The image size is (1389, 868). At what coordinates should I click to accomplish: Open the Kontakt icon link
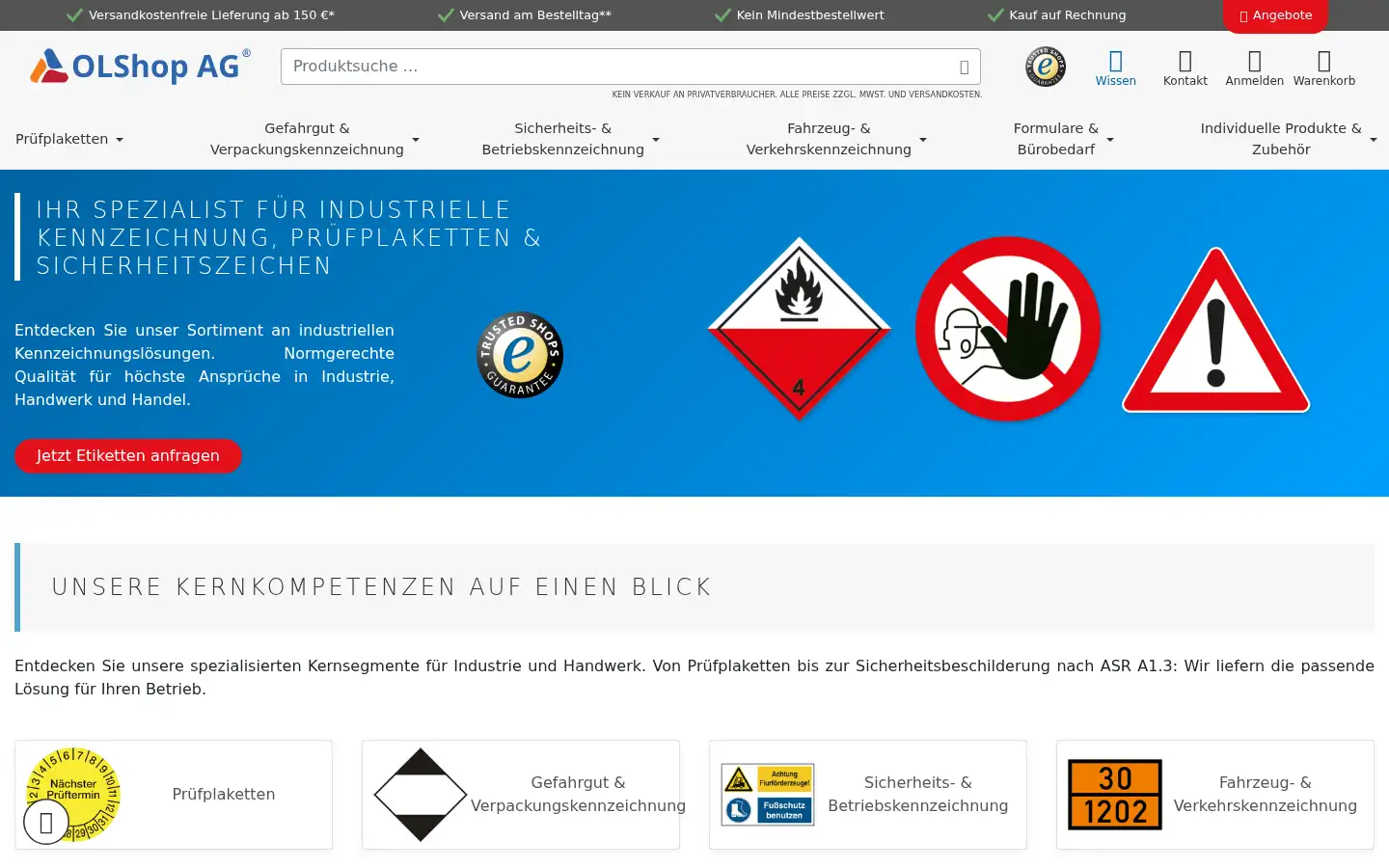(x=1185, y=68)
